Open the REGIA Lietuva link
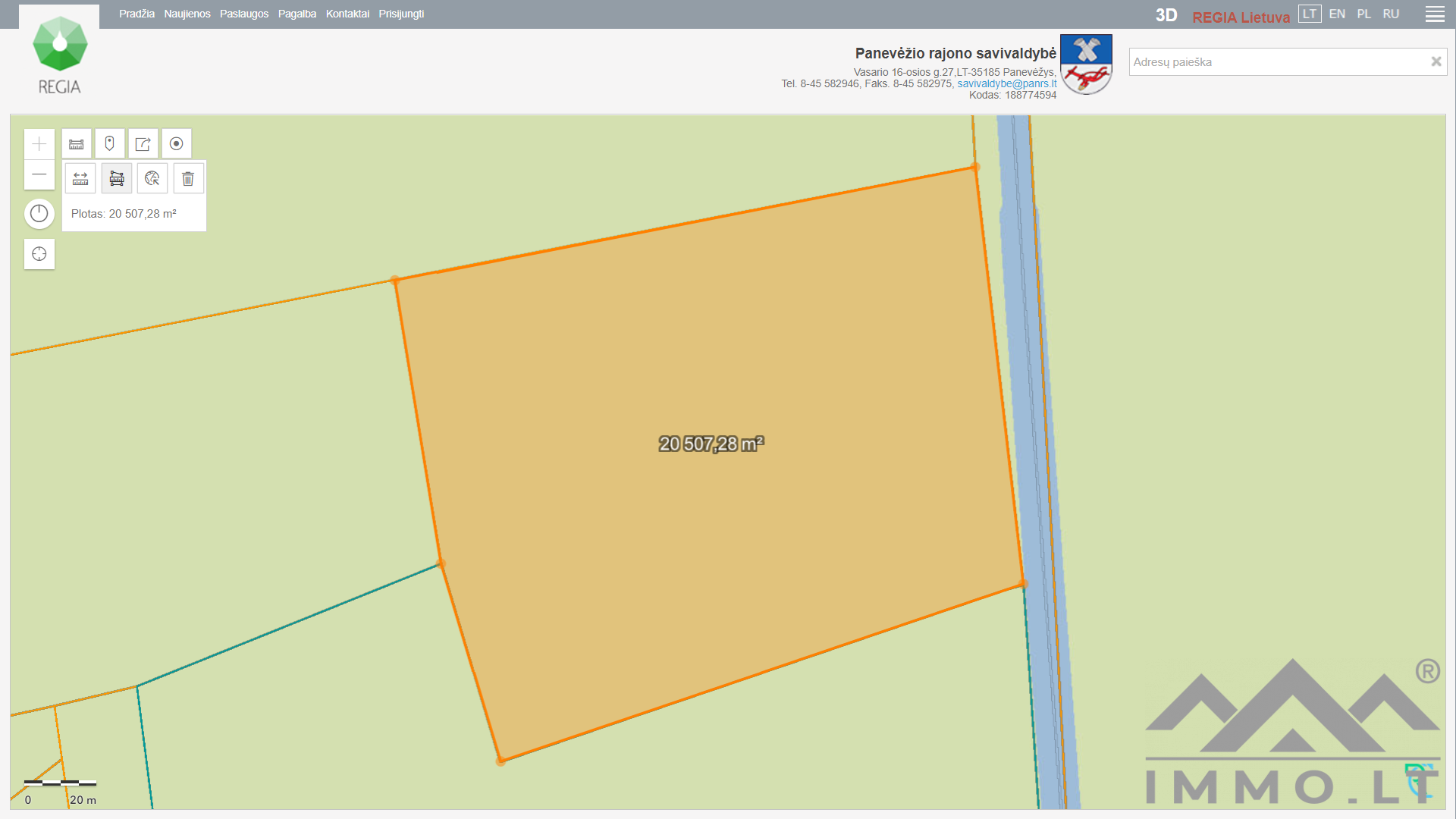This screenshot has width=1456, height=819. click(1241, 17)
